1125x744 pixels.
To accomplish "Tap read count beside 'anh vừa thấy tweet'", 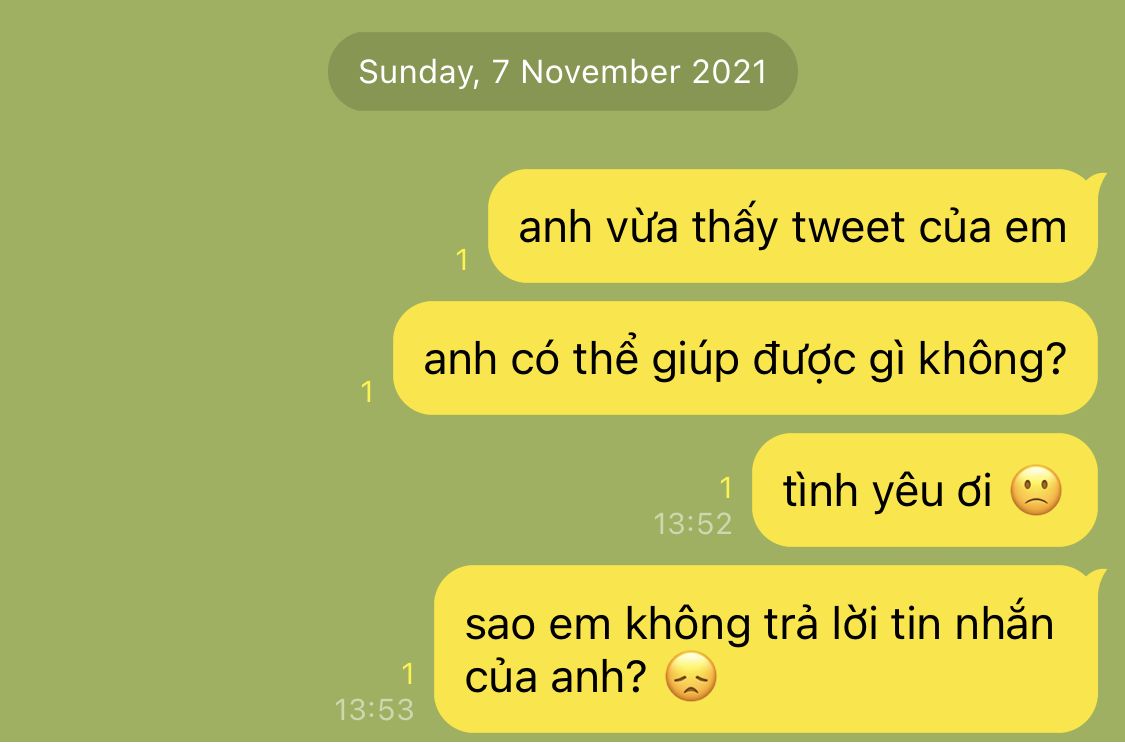I will click(x=462, y=260).
